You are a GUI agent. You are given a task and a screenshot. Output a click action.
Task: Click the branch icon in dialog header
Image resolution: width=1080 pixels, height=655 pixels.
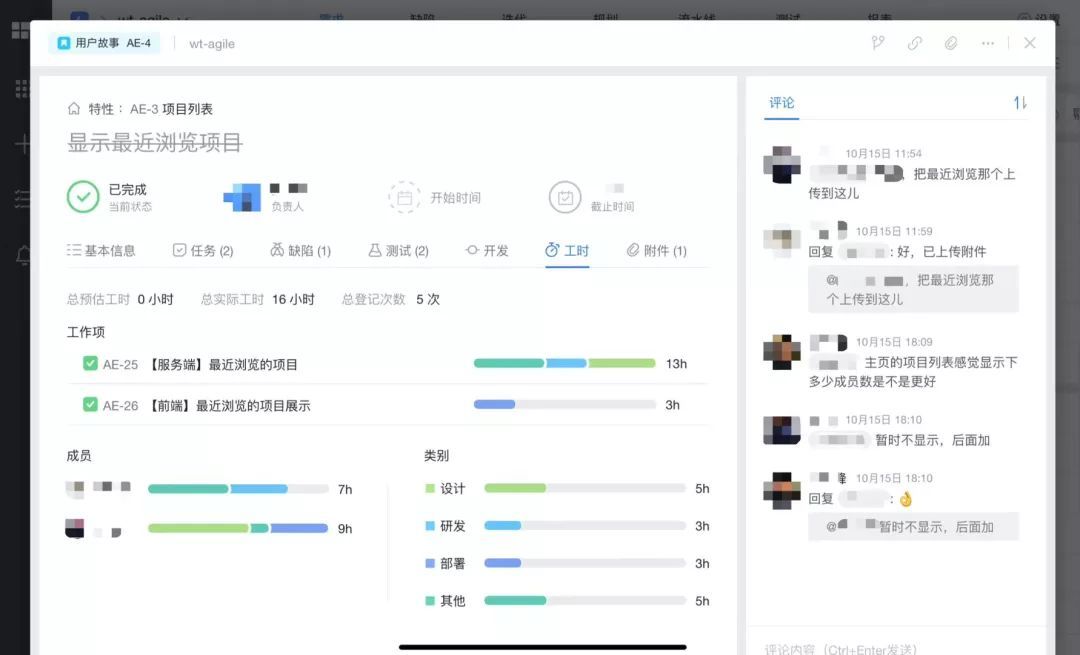click(x=878, y=43)
